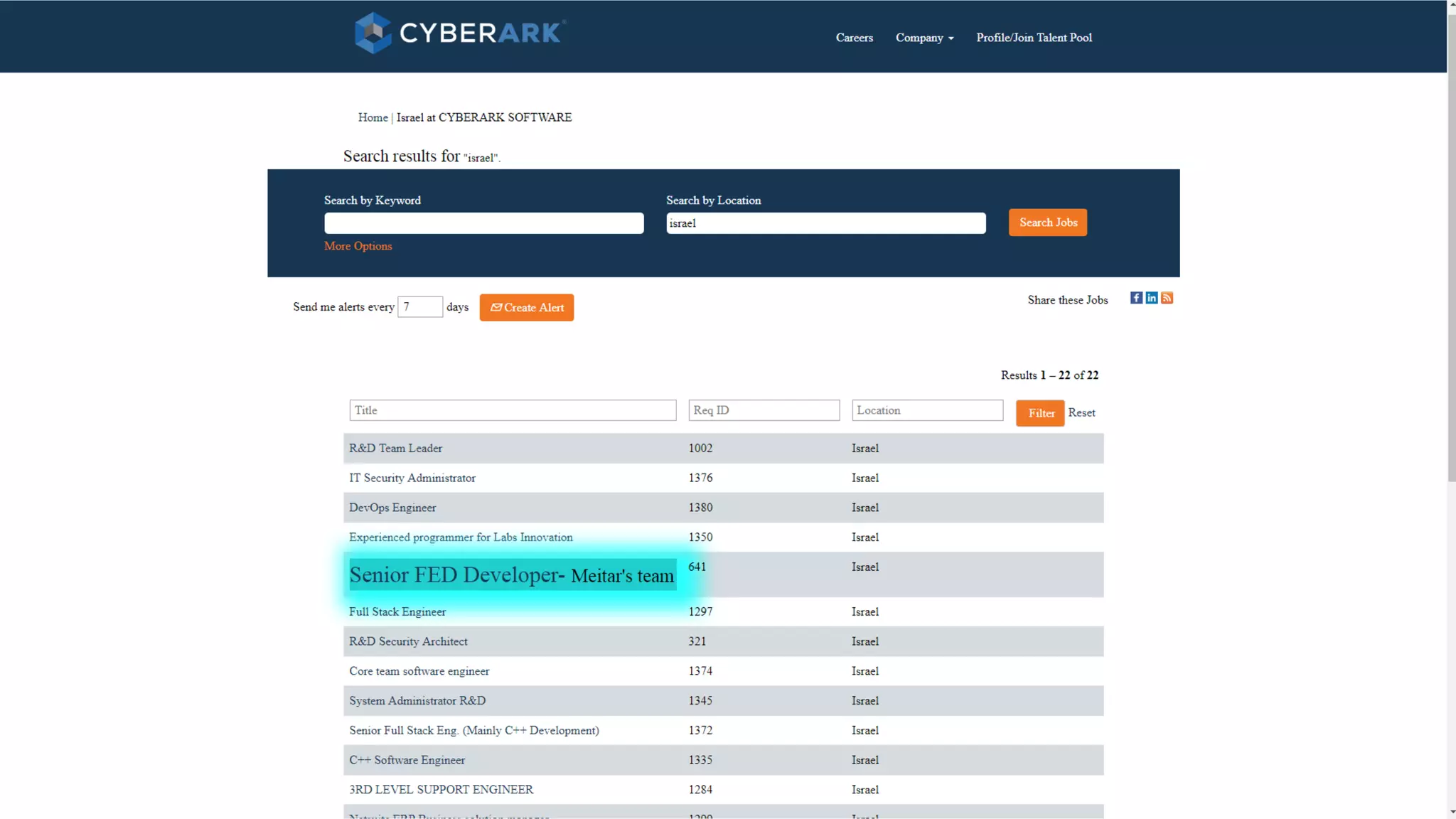Click the alert days number field

click(420, 307)
